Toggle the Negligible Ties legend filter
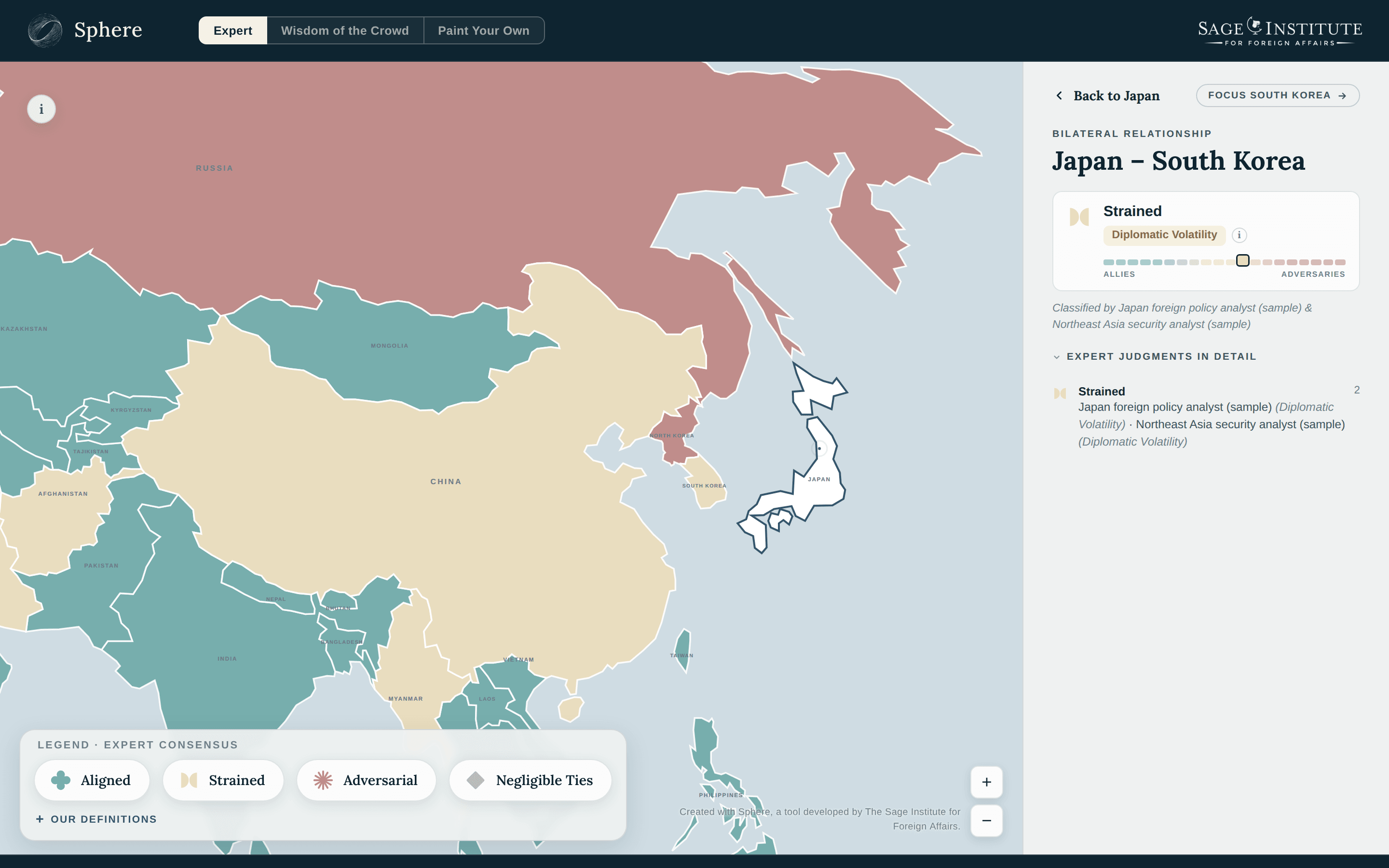 pyautogui.click(x=531, y=780)
